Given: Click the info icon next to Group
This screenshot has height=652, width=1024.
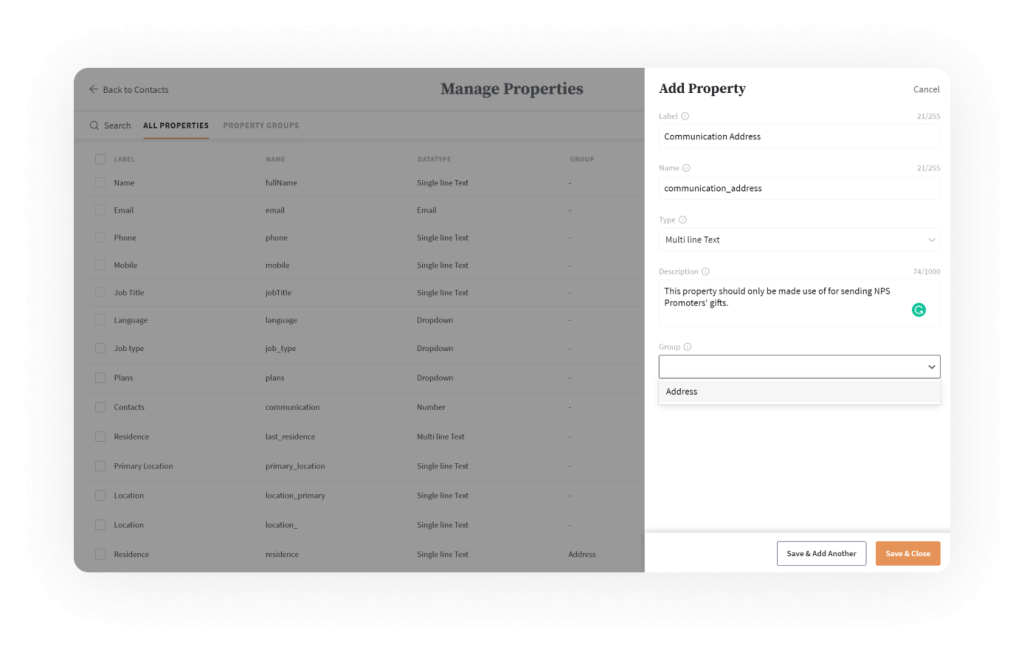Looking at the screenshot, I should (687, 347).
